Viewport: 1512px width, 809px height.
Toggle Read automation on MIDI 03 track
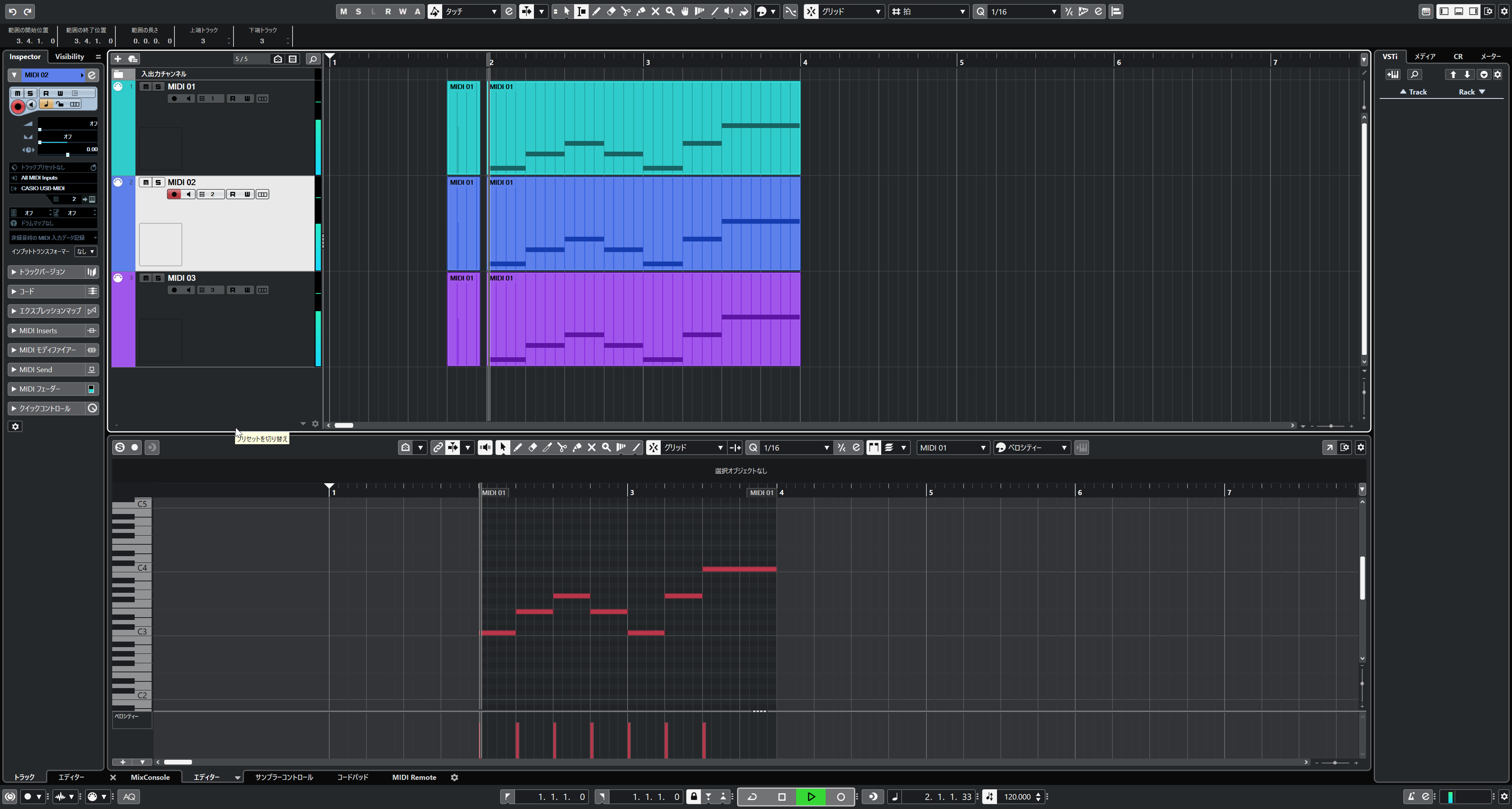pos(232,290)
